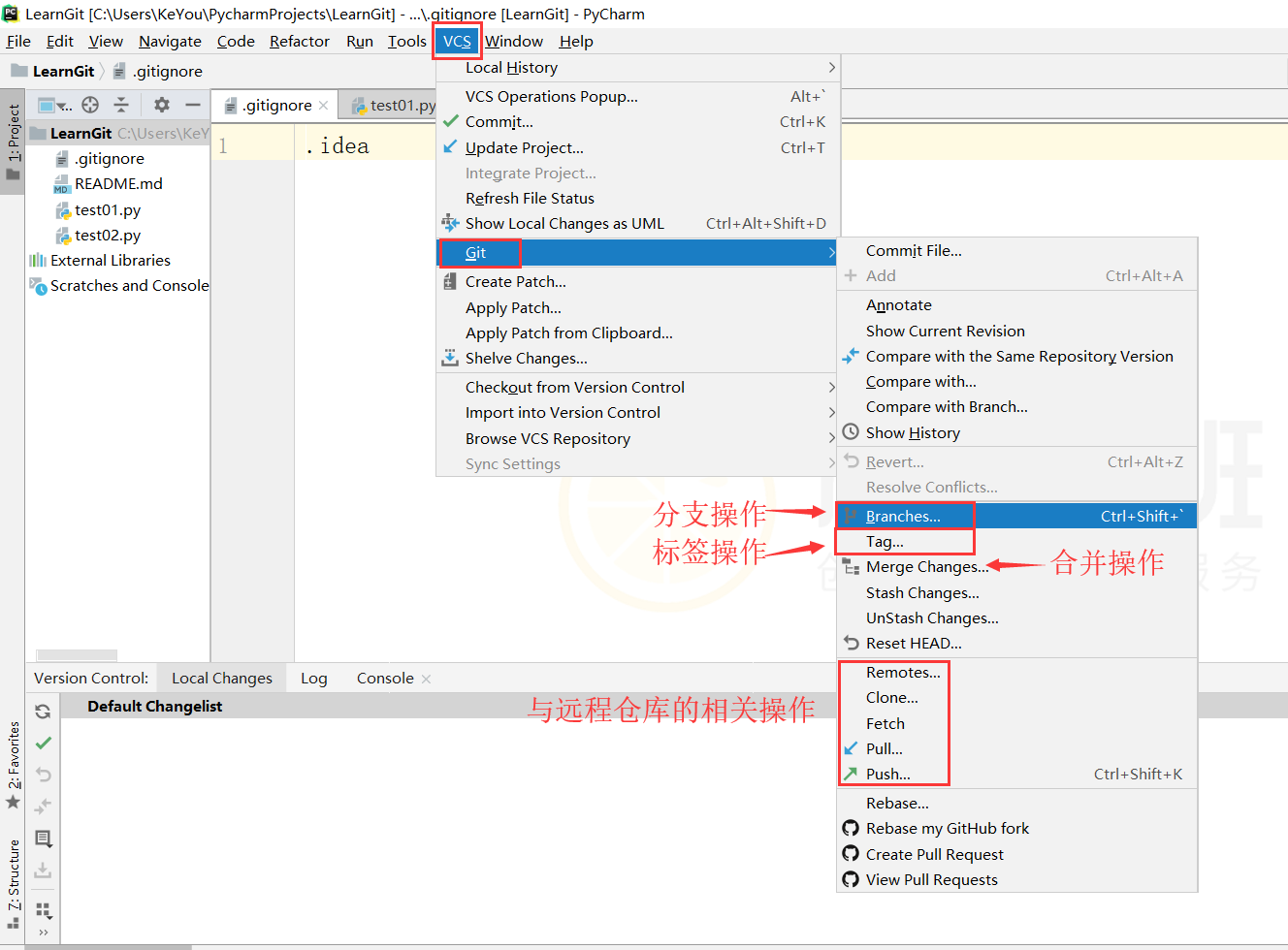Choose Commit File in Git submenu

[x=1017, y=251]
